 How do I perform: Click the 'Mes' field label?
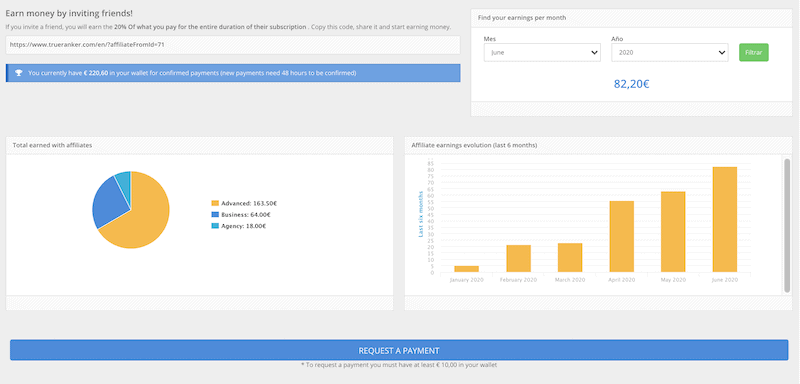click(x=490, y=39)
